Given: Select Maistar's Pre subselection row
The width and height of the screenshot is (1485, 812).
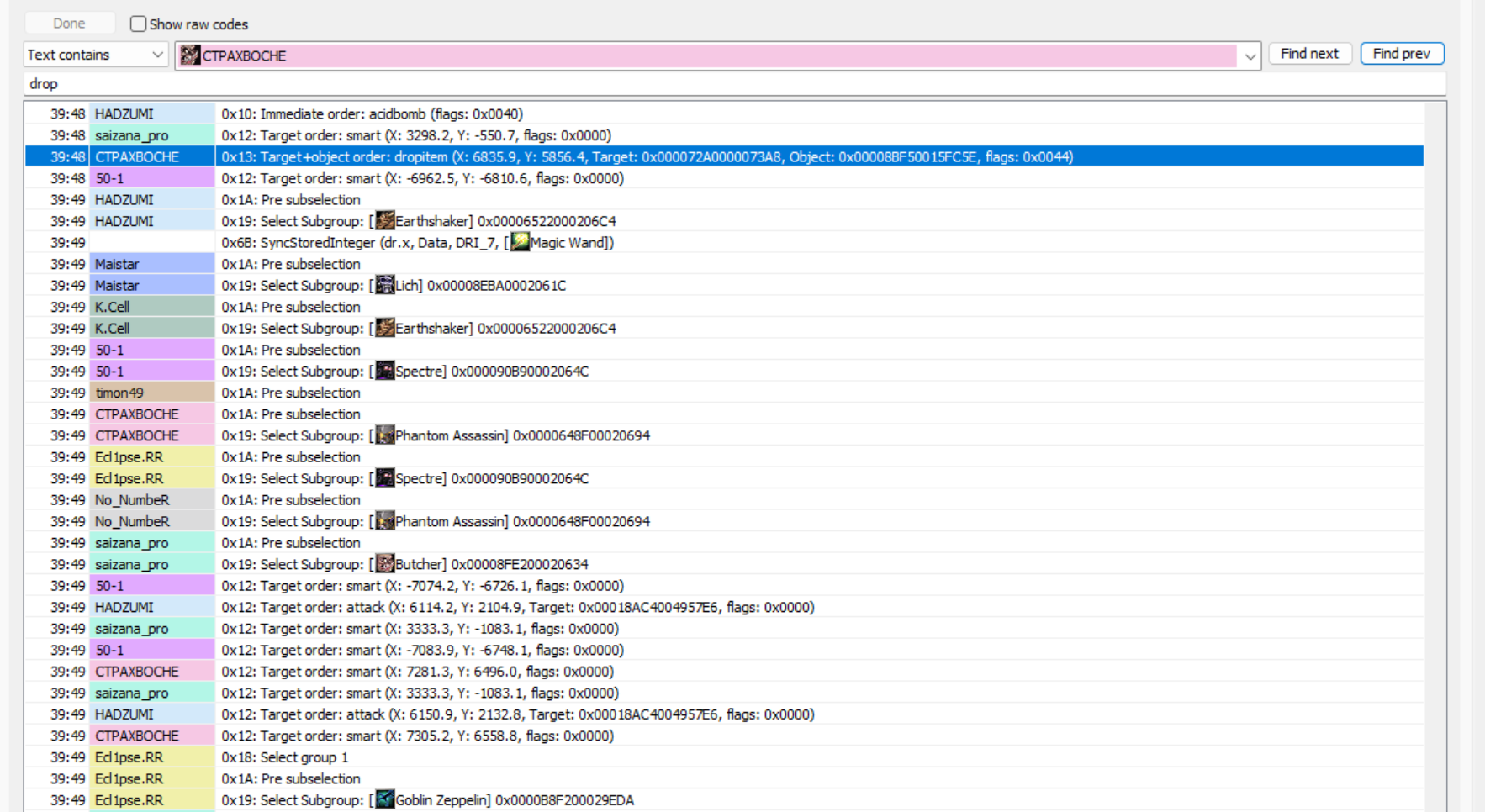Looking at the screenshot, I should (724, 264).
